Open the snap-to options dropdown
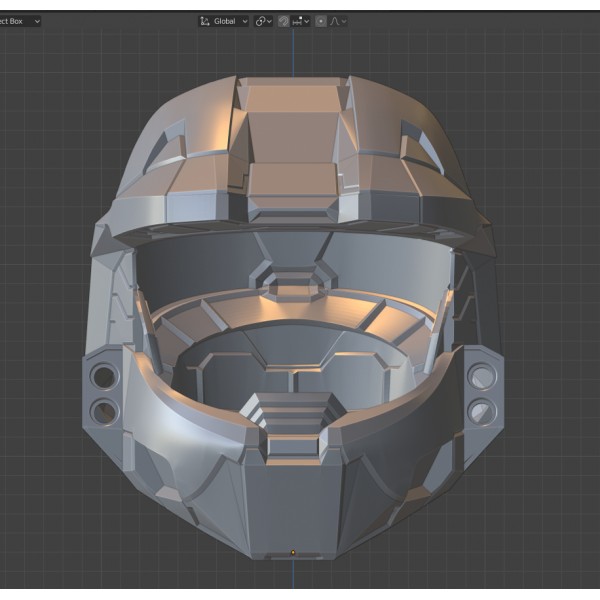600x600 pixels. (301, 21)
